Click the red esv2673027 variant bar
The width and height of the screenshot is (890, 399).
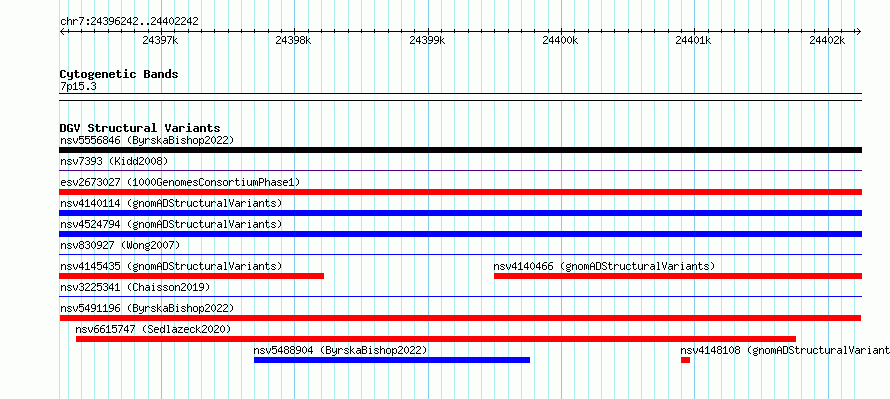tap(460, 192)
